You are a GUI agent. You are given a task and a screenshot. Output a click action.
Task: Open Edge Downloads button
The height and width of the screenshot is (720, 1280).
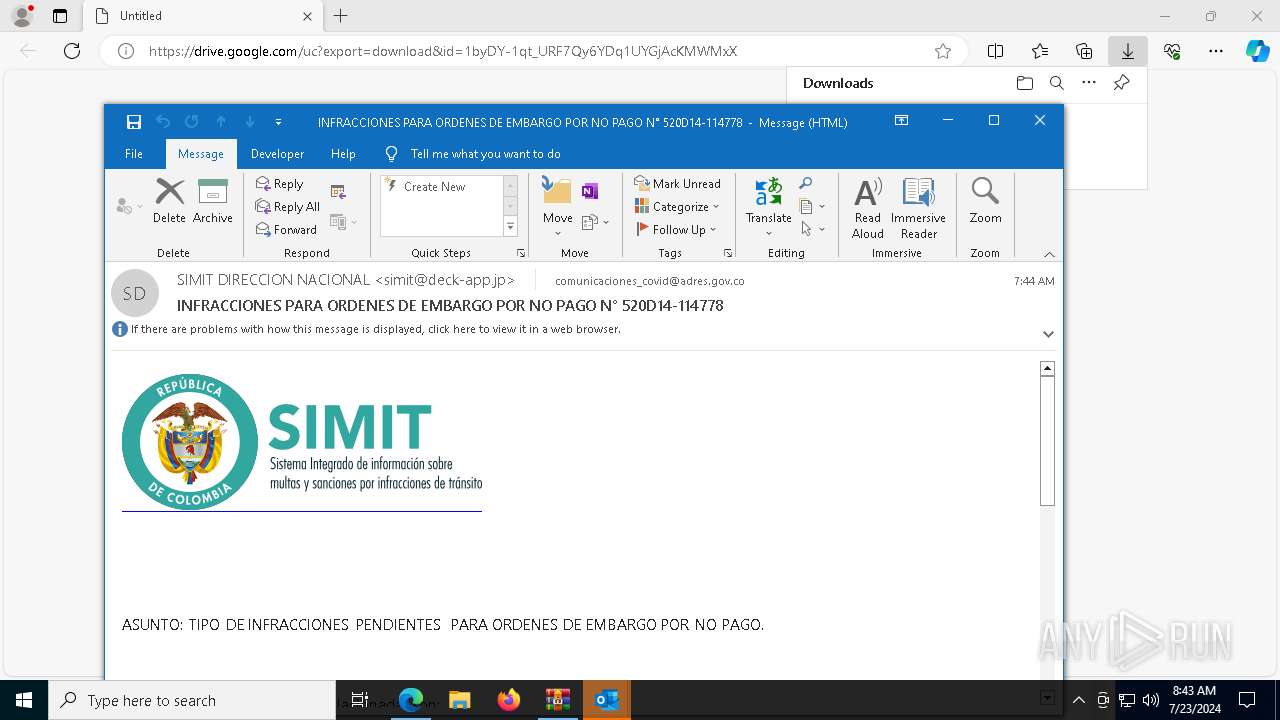(1127, 51)
